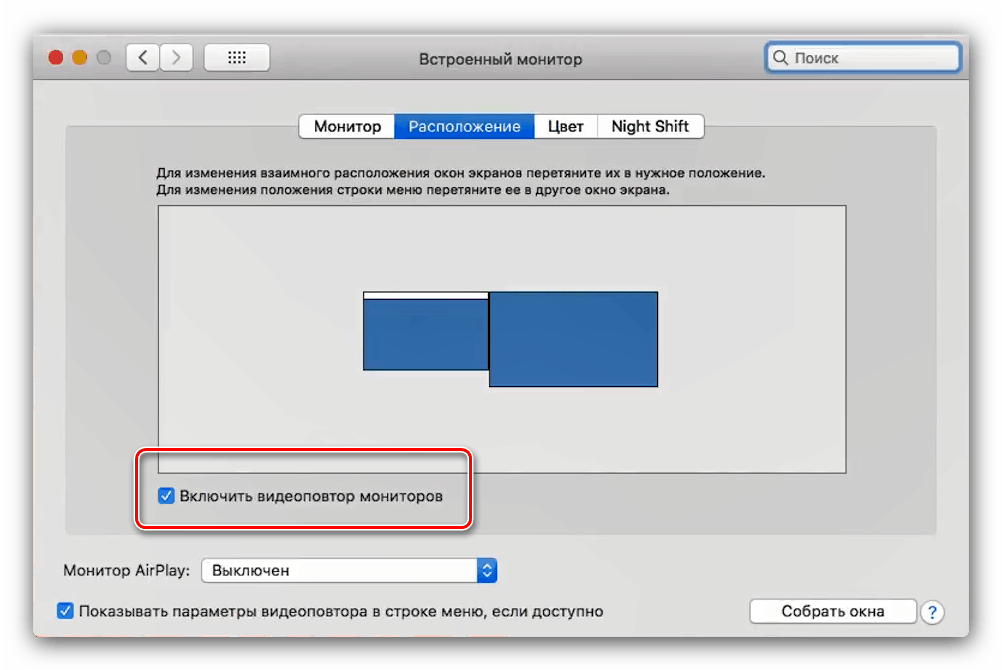Click the search magnifier icon

point(780,58)
